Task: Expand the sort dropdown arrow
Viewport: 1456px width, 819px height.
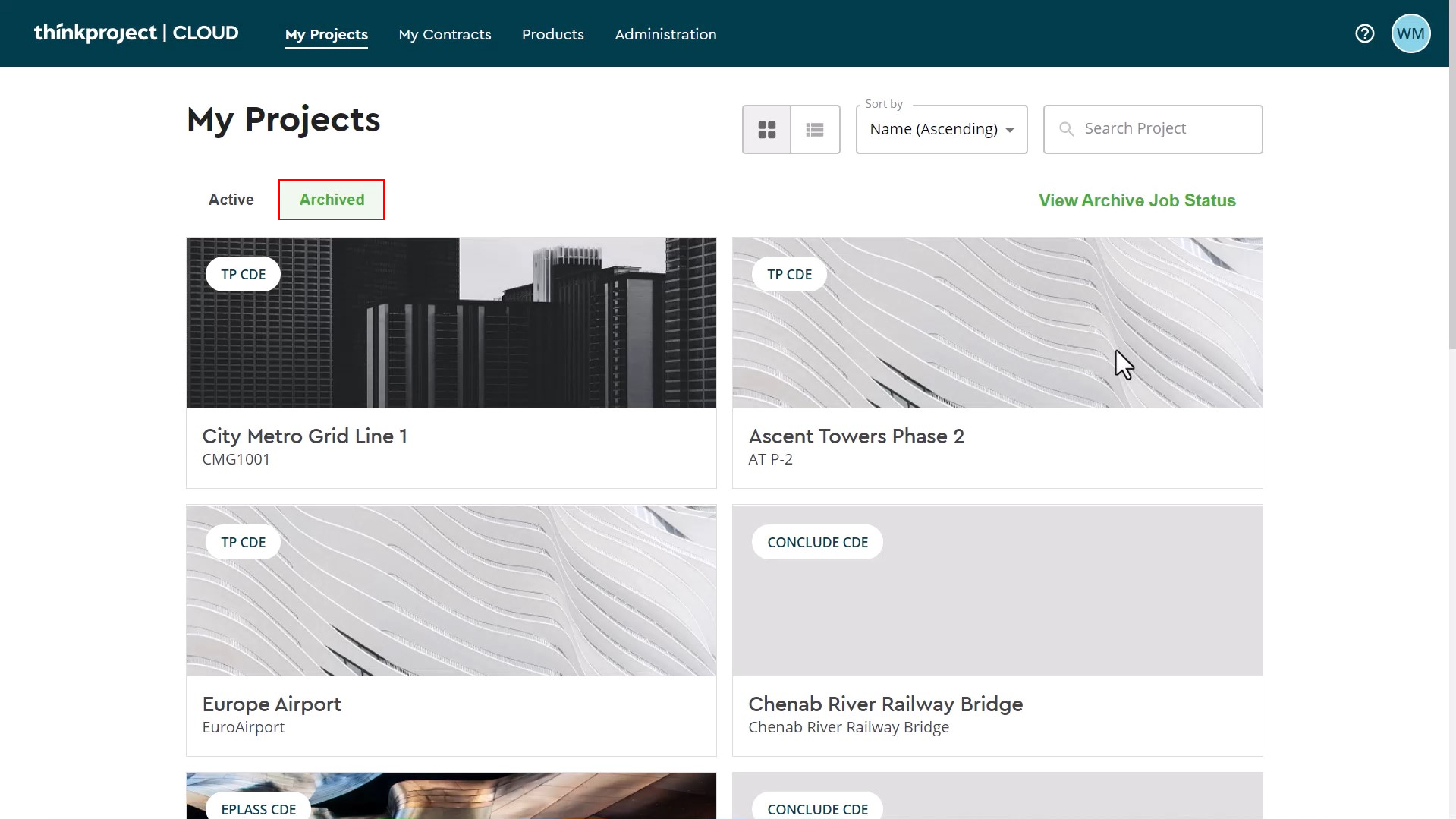Action: point(1010,130)
